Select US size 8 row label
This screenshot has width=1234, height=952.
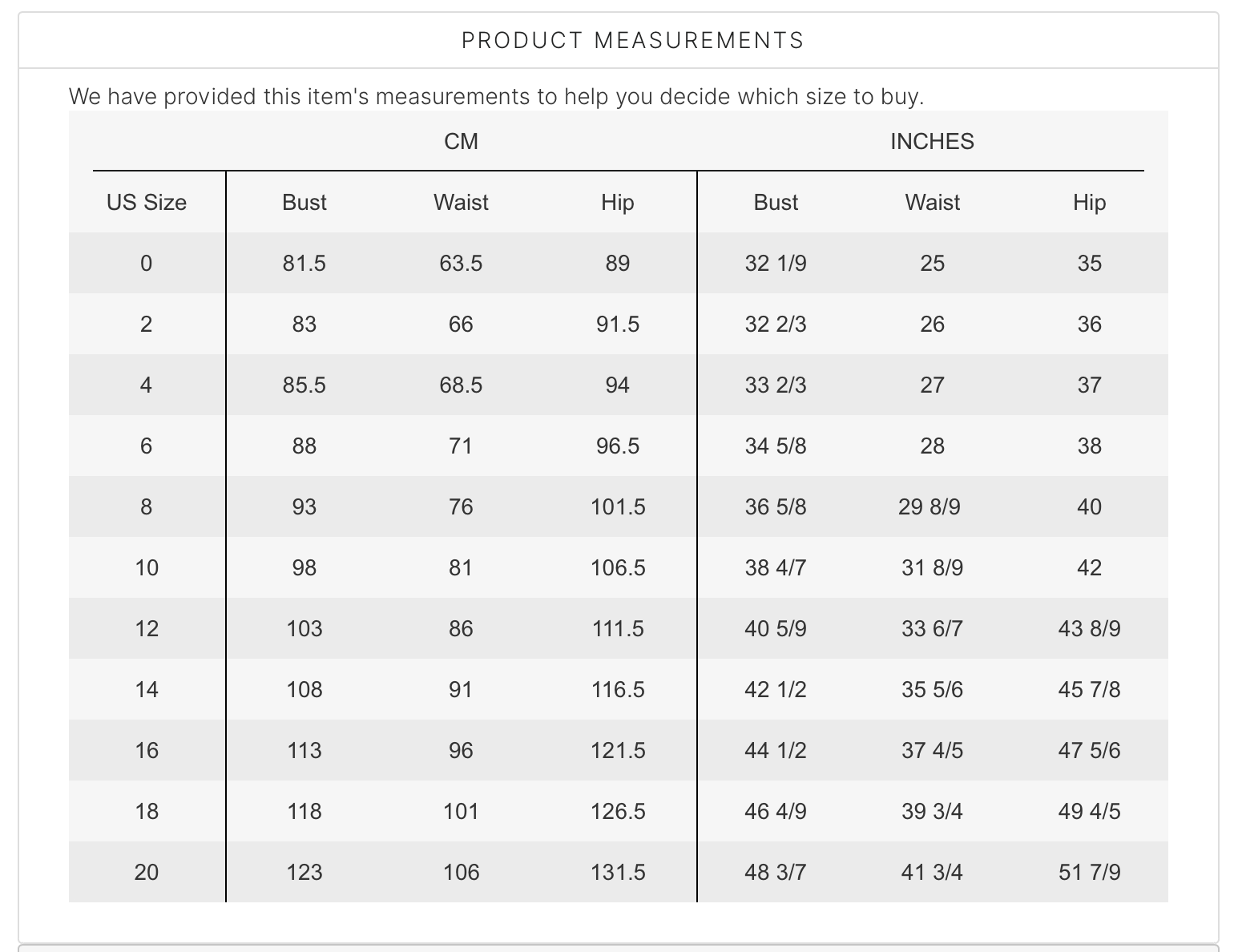pyautogui.click(x=146, y=506)
